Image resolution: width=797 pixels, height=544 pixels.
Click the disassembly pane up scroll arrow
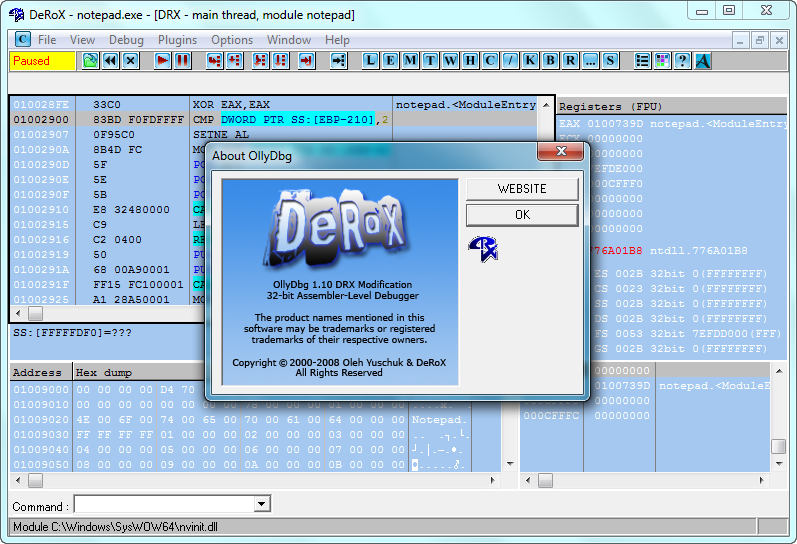546,105
